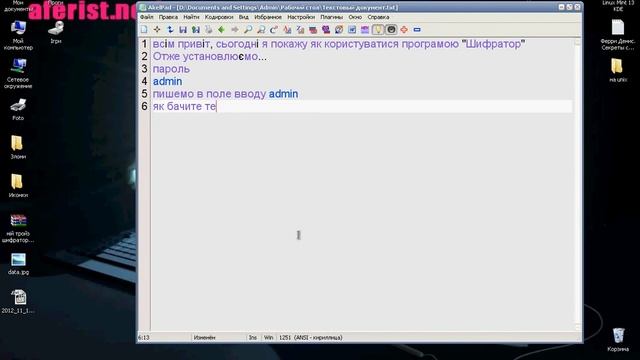The width and height of the screenshot is (640, 360).
Task: Click the grey Redo arrow icon
Action: tap(235, 29)
